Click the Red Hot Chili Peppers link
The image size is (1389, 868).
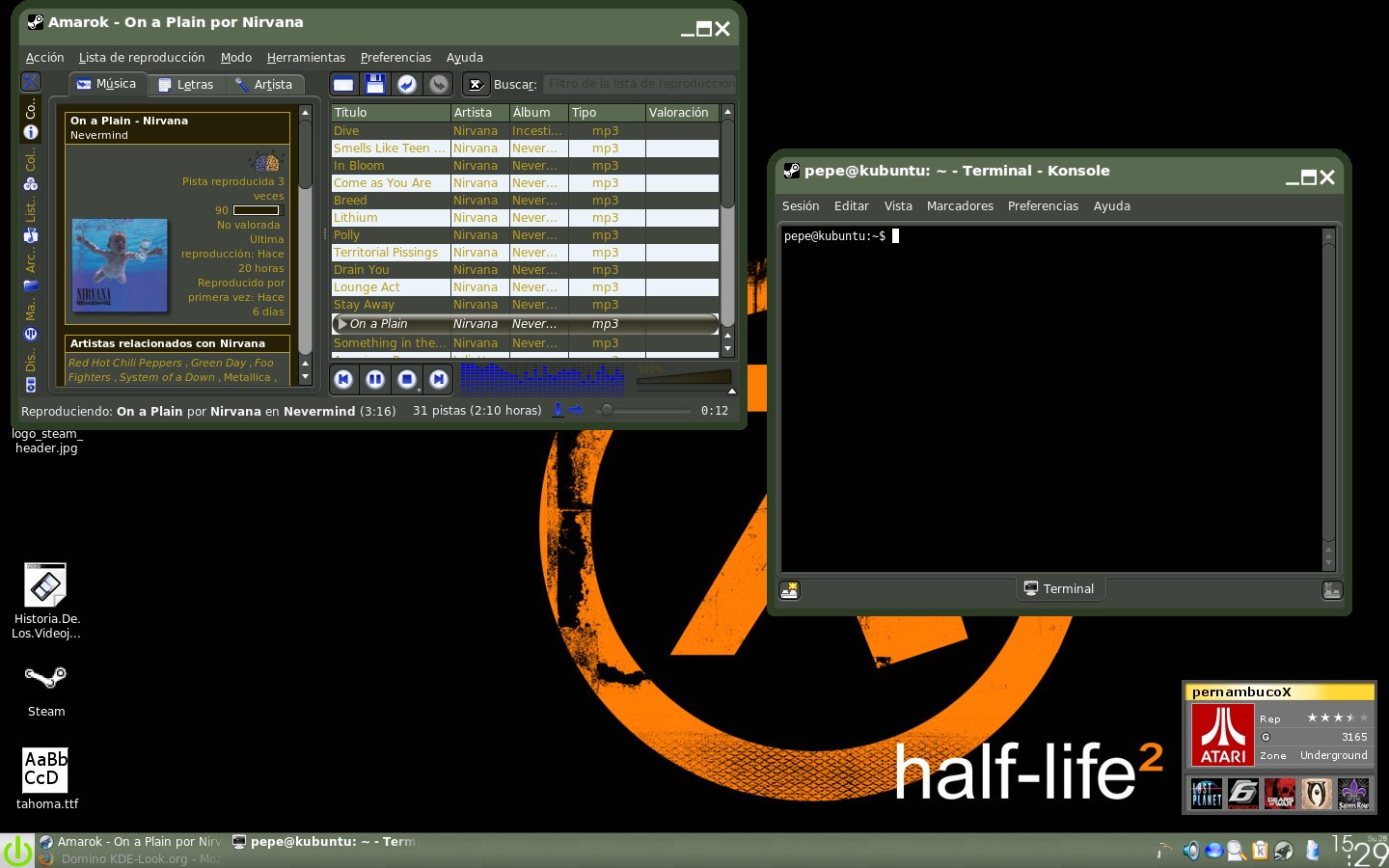pos(124,364)
